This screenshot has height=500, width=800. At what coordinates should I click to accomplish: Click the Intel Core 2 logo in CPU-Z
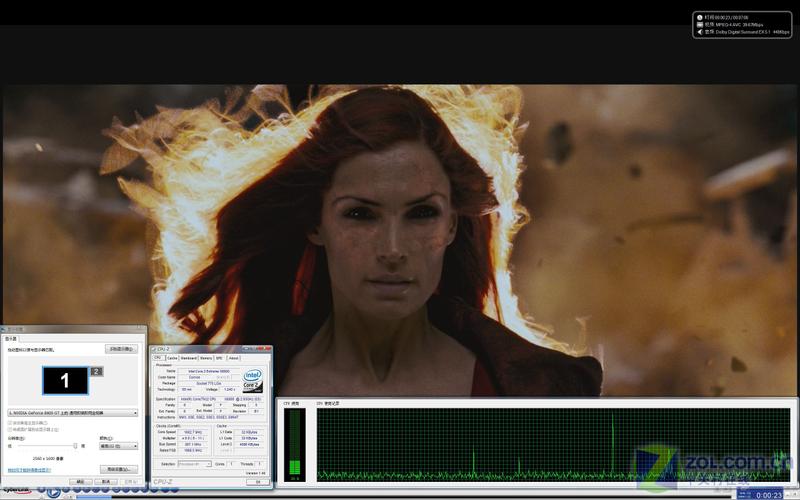coord(253,380)
